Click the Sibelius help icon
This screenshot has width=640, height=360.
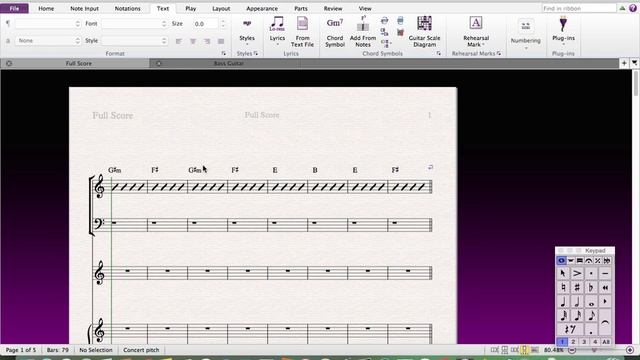(633, 8)
